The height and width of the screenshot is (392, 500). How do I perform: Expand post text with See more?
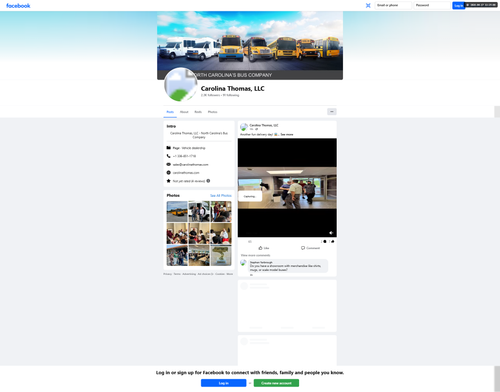pyautogui.click(x=287, y=134)
